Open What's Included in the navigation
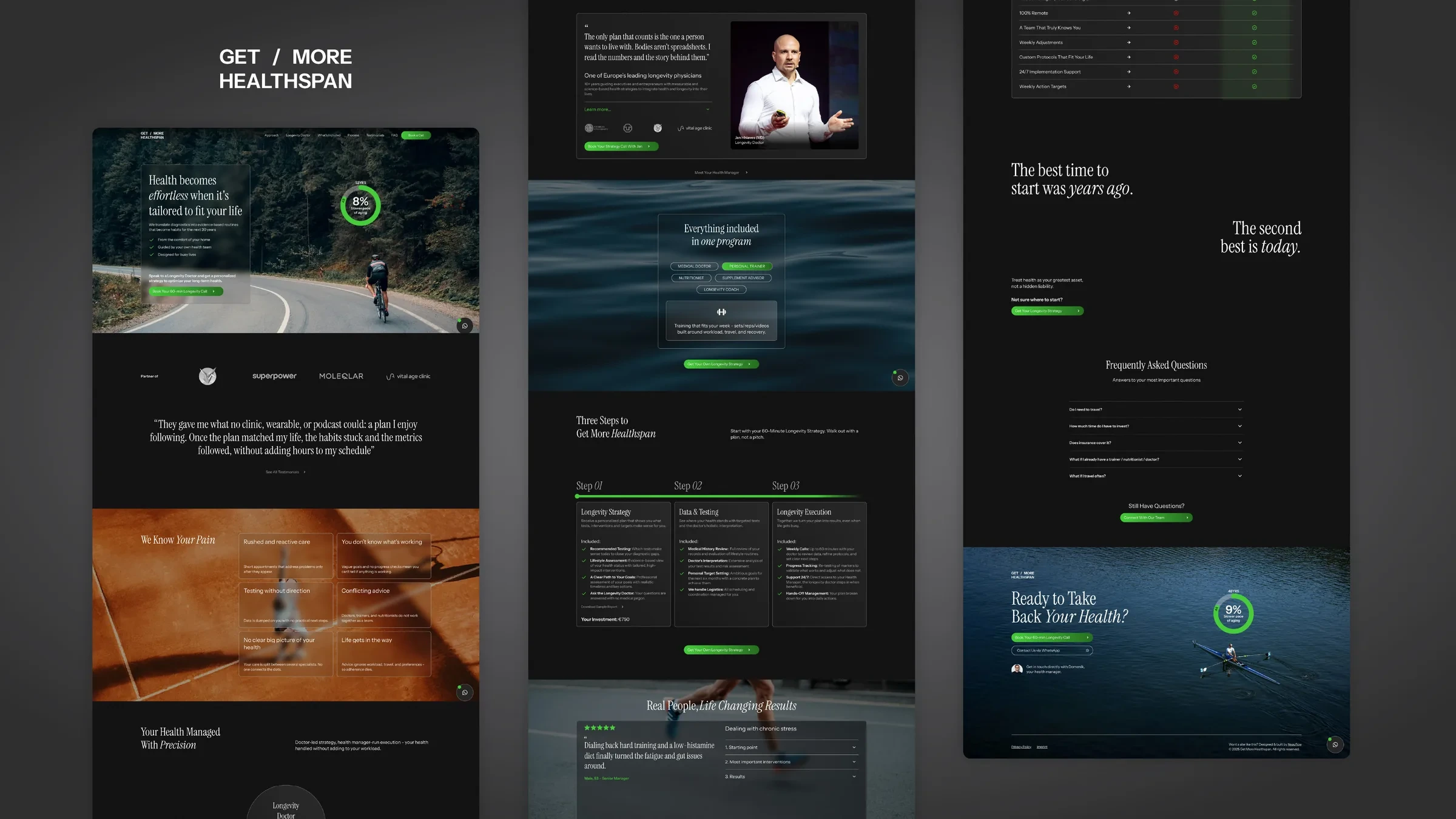This screenshot has height=819, width=1456. 329,135
